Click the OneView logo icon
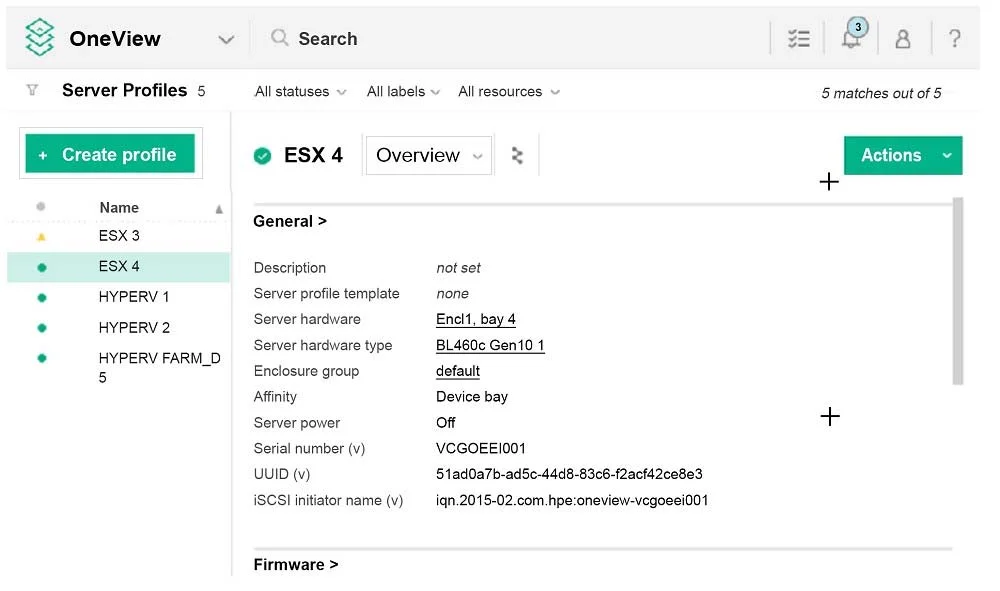 pos(40,38)
